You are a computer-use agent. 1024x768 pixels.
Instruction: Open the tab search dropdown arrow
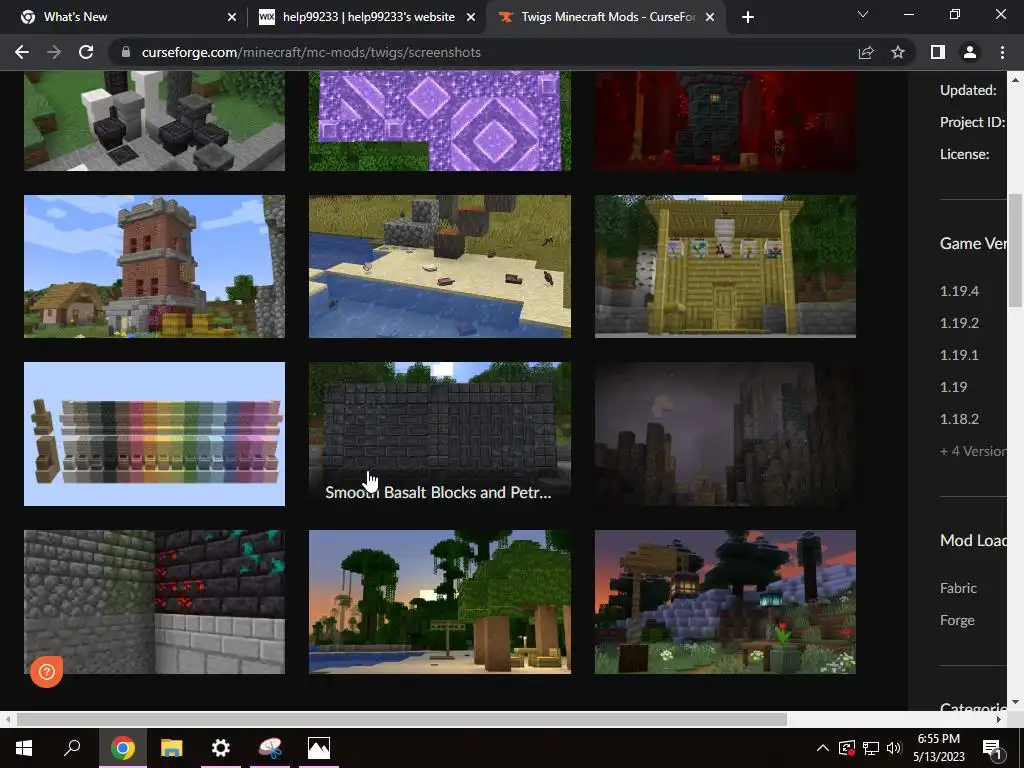[x=863, y=14]
